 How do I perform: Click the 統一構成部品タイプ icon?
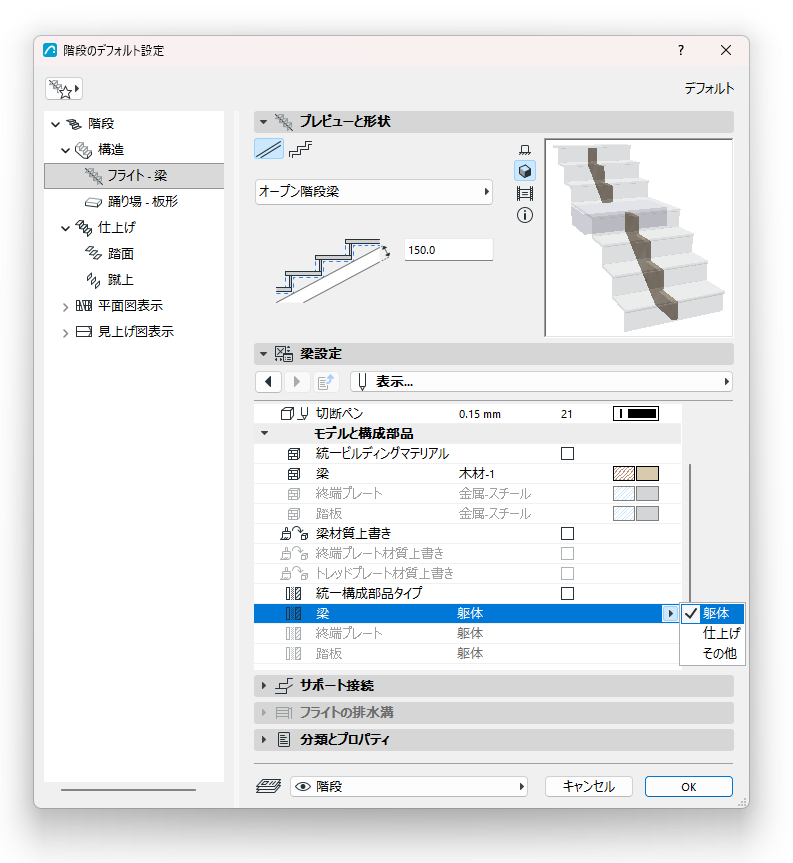point(294,593)
